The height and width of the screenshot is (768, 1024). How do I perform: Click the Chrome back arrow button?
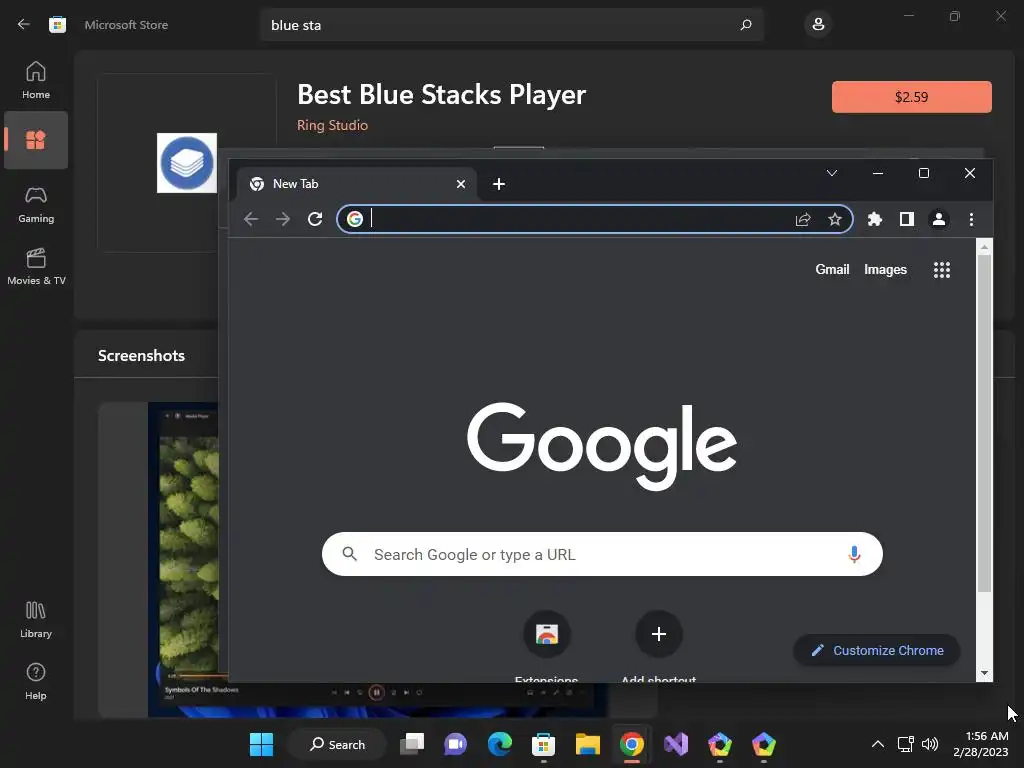pyautogui.click(x=251, y=219)
